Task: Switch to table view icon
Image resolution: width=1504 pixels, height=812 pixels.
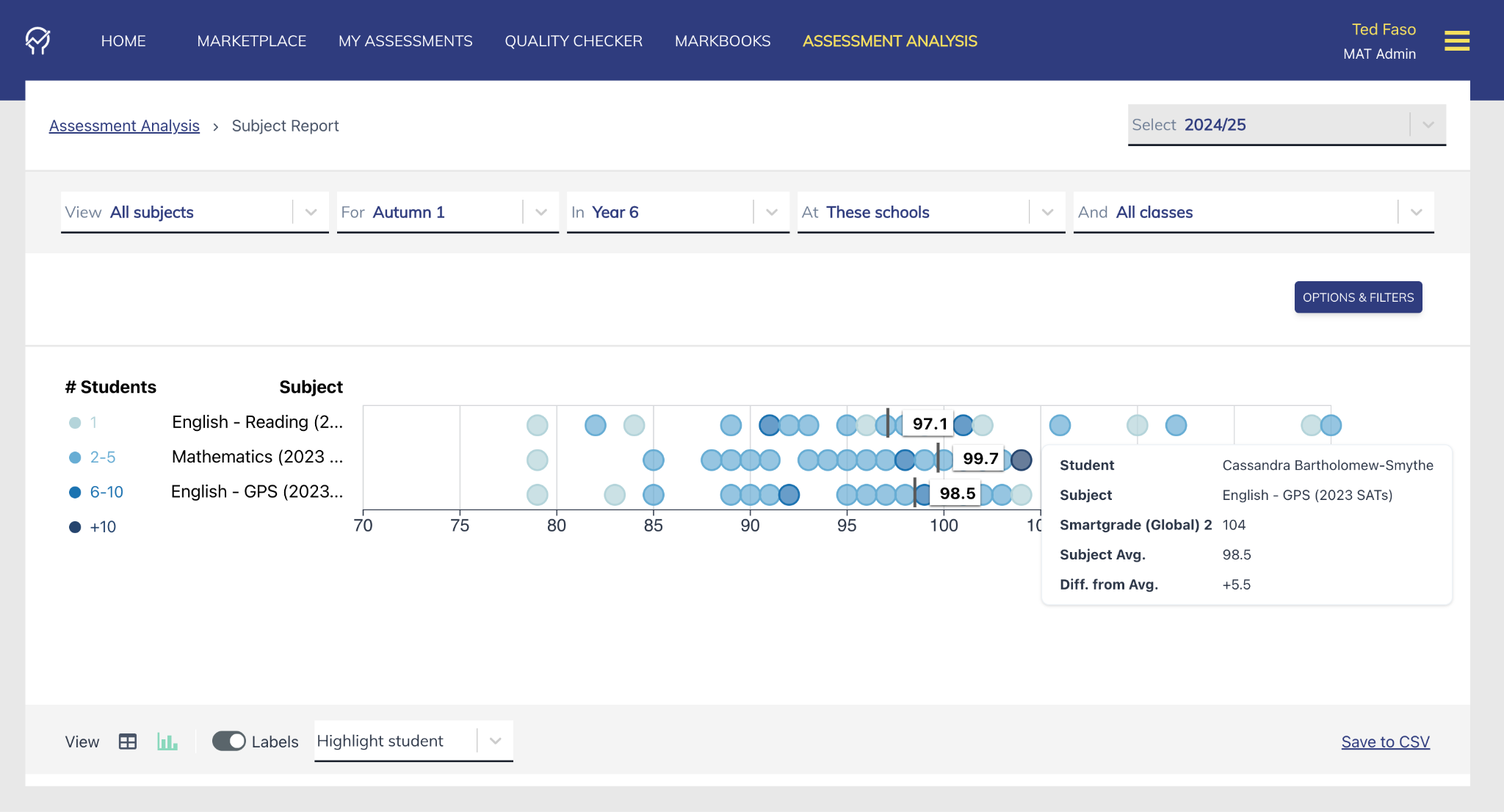Action: [128, 742]
